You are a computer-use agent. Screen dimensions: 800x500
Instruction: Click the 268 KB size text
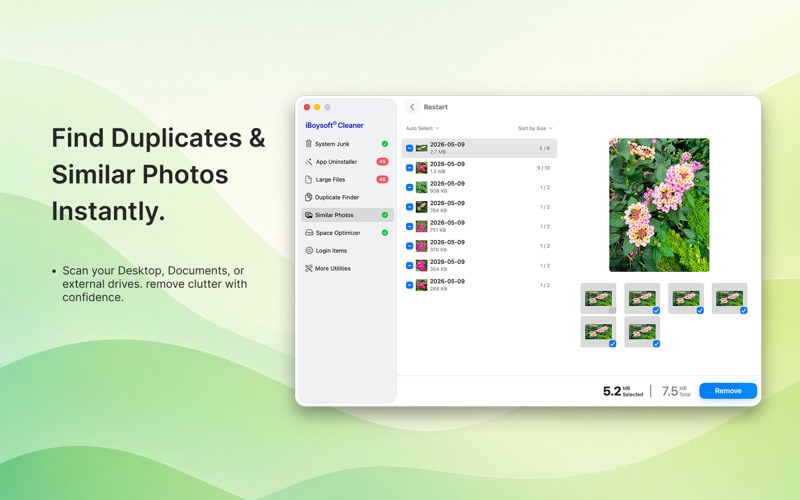pyautogui.click(x=438, y=289)
